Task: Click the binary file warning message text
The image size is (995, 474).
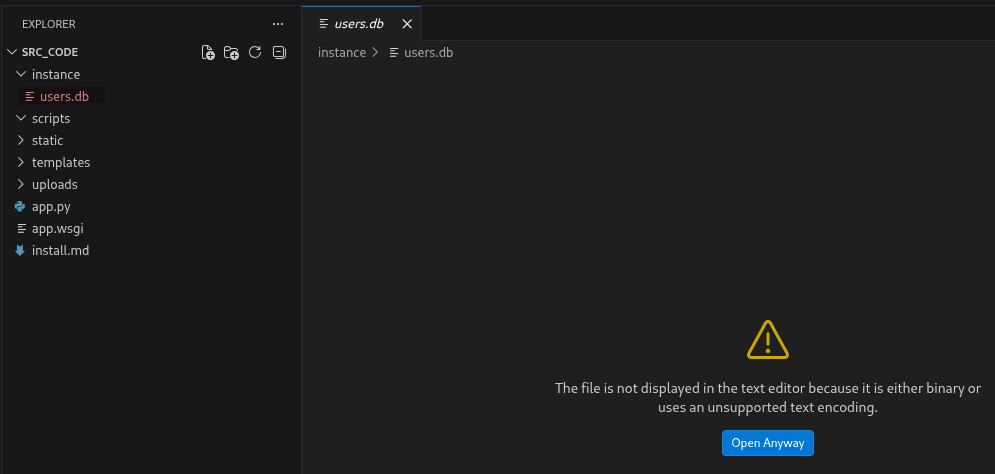Action: tap(768, 397)
